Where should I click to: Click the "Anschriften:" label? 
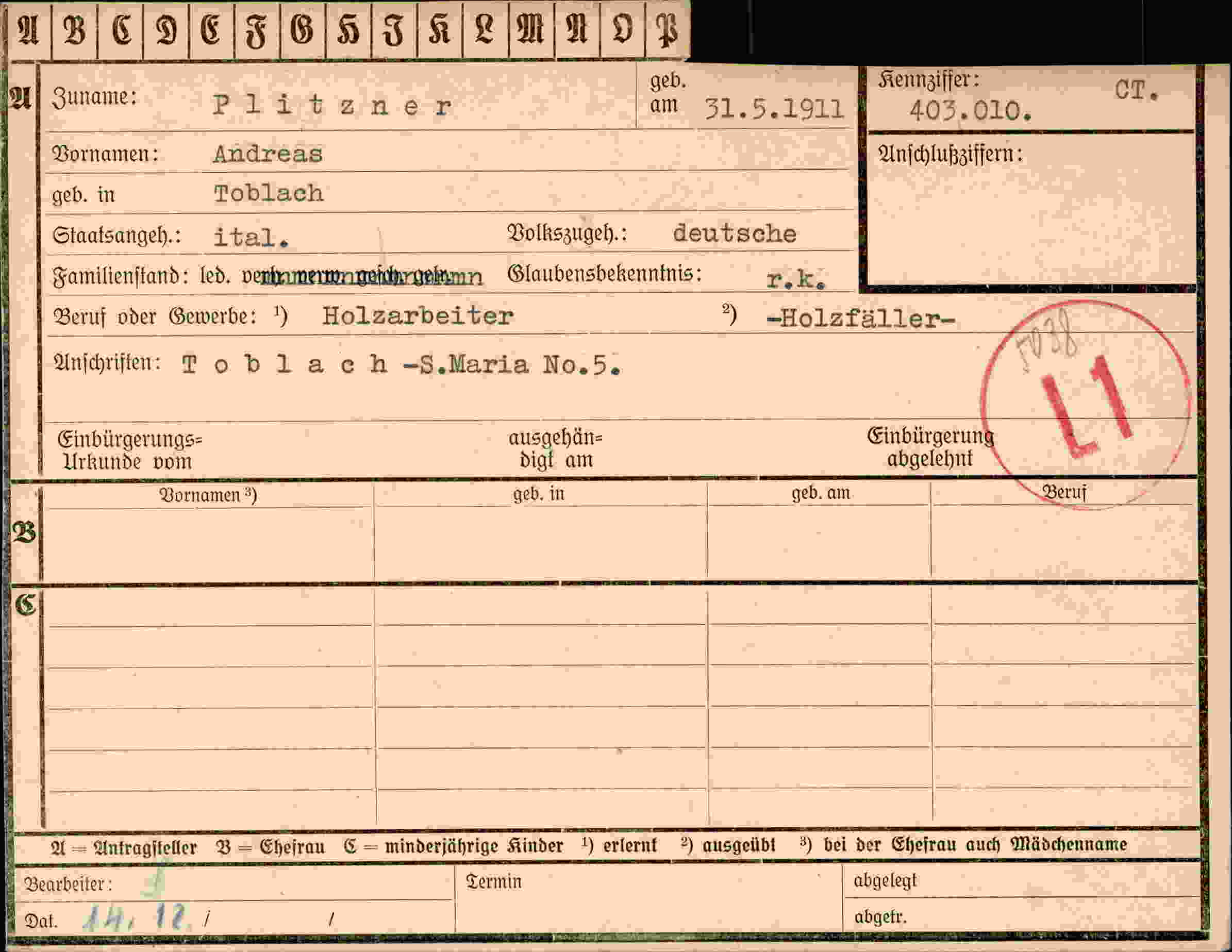click(x=107, y=362)
